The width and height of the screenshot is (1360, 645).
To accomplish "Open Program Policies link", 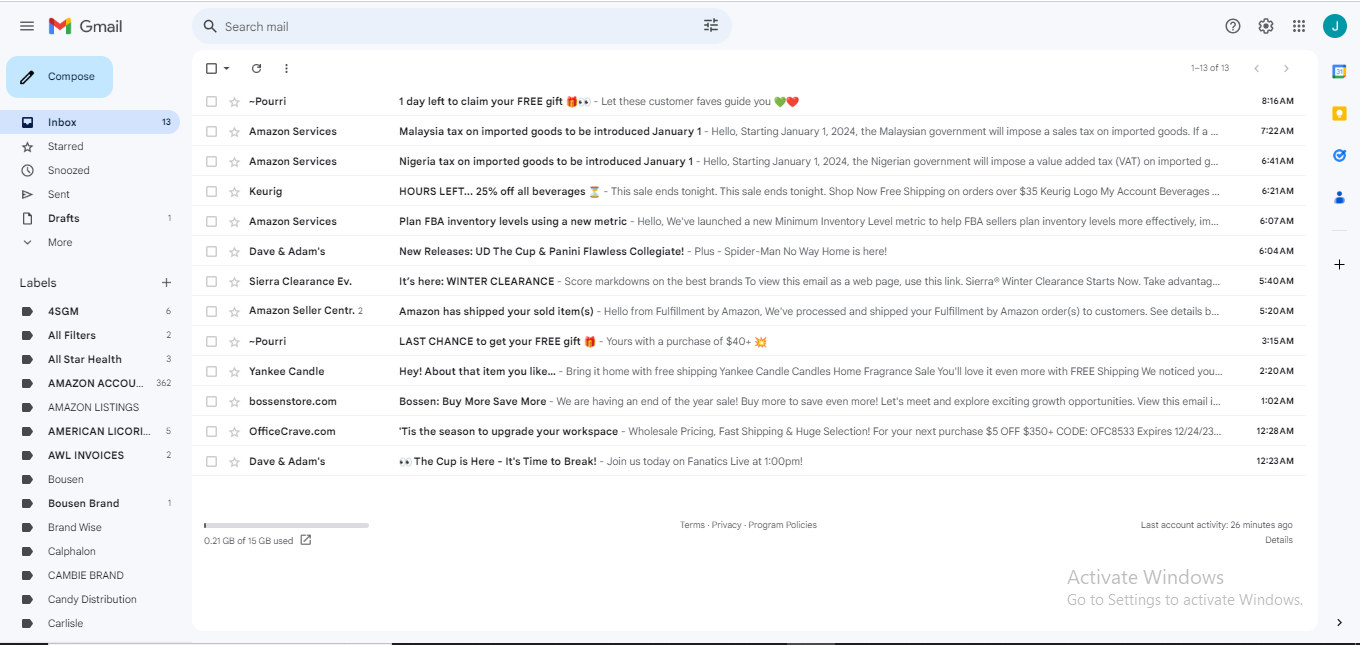I will 782,525.
